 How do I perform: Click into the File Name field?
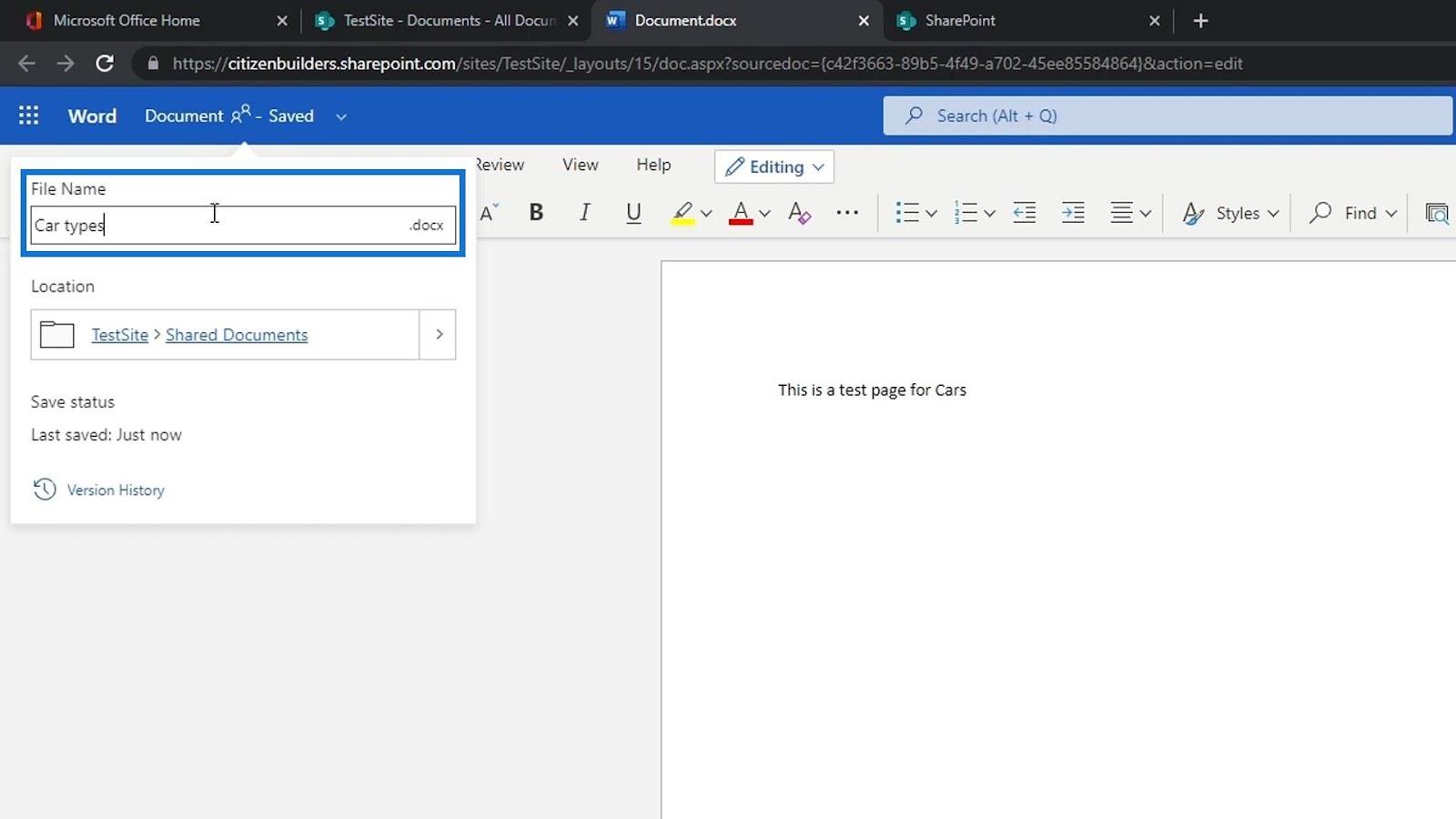pos(243,225)
